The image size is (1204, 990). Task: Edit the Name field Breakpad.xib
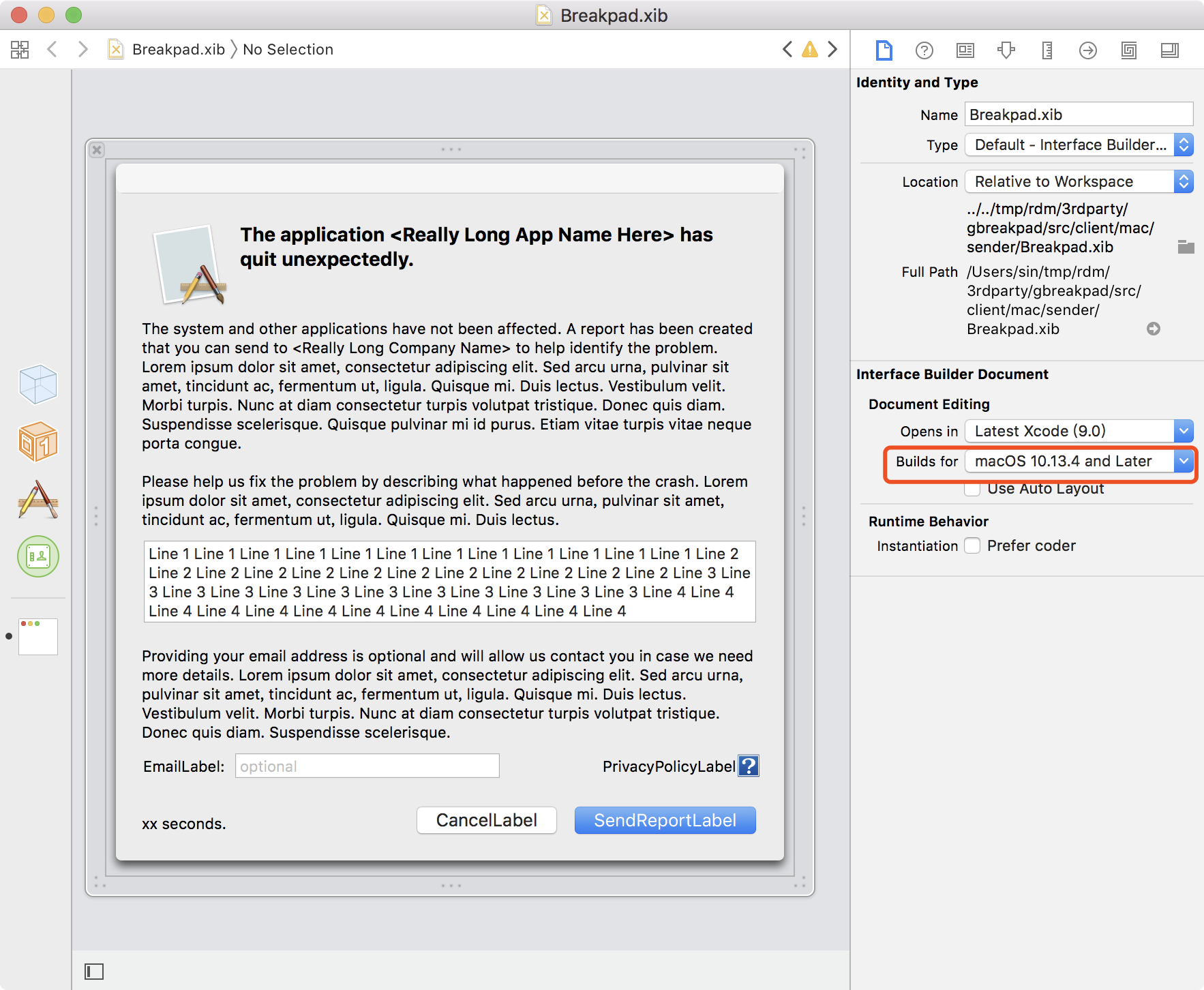[1079, 115]
